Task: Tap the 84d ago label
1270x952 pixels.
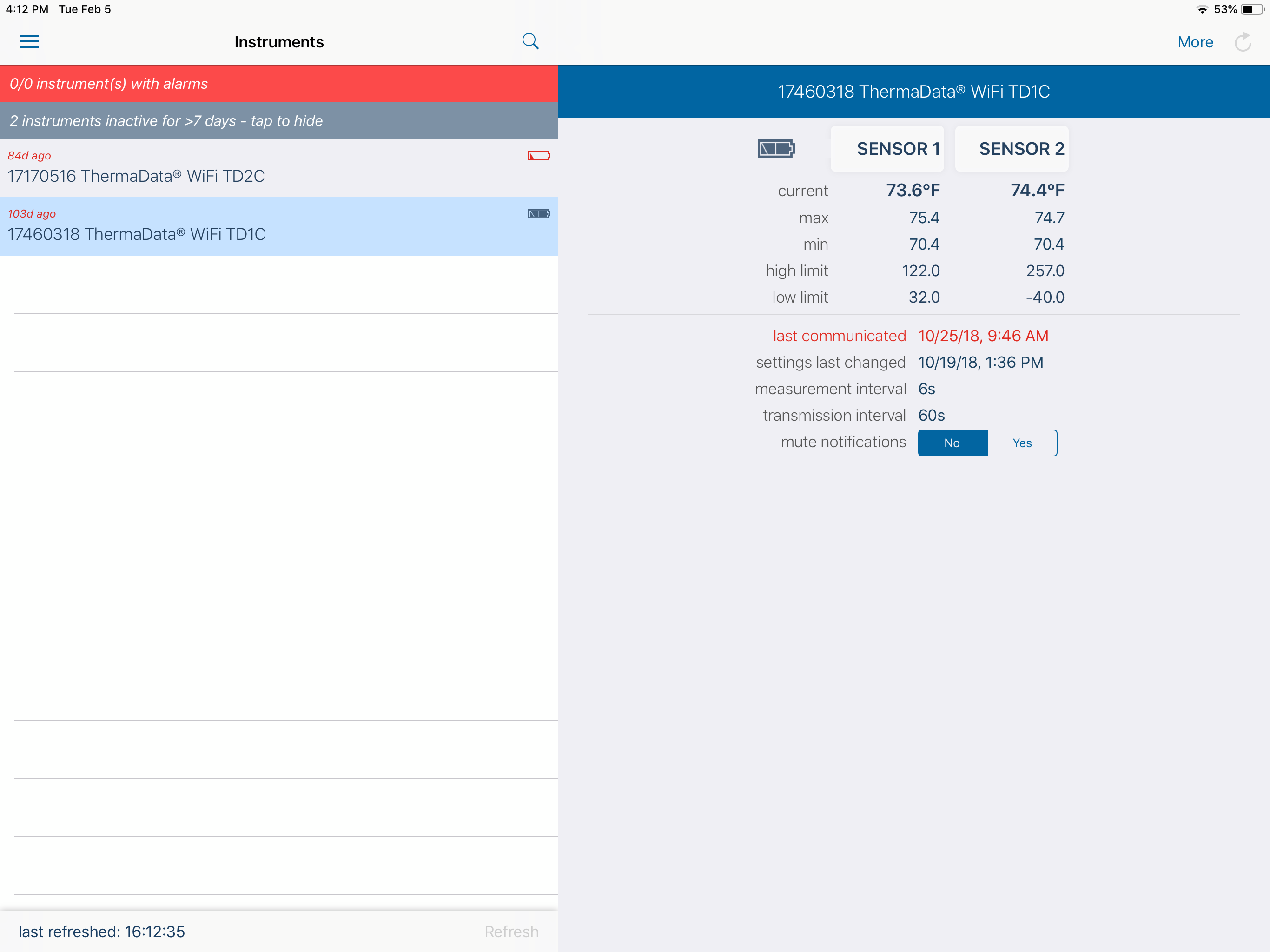Action: coord(29,156)
